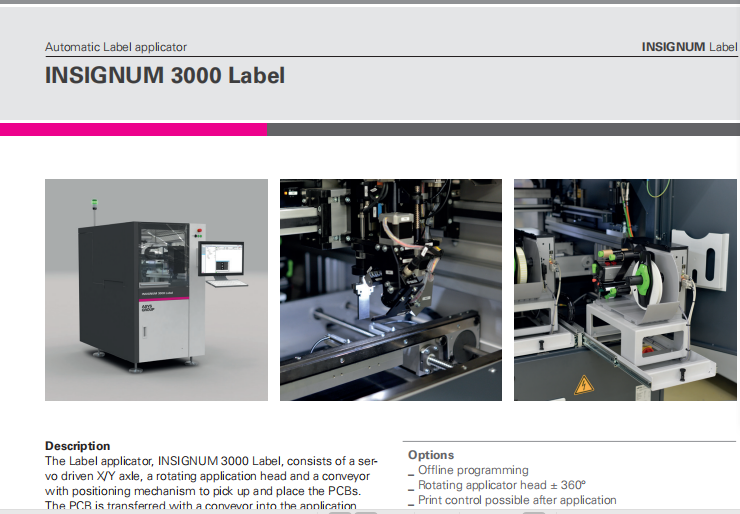740x514 pixels.
Task: Click the INSIGNUM 3000 machine cabinet photo
Action: [156, 290]
